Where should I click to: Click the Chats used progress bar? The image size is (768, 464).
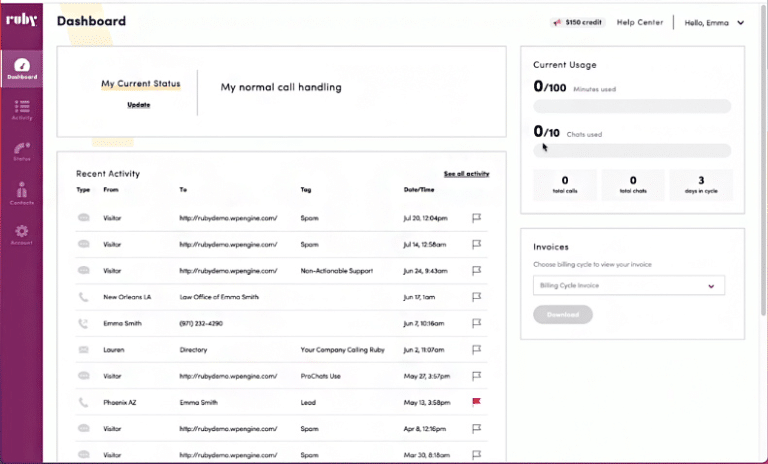[x=632, y=151]
